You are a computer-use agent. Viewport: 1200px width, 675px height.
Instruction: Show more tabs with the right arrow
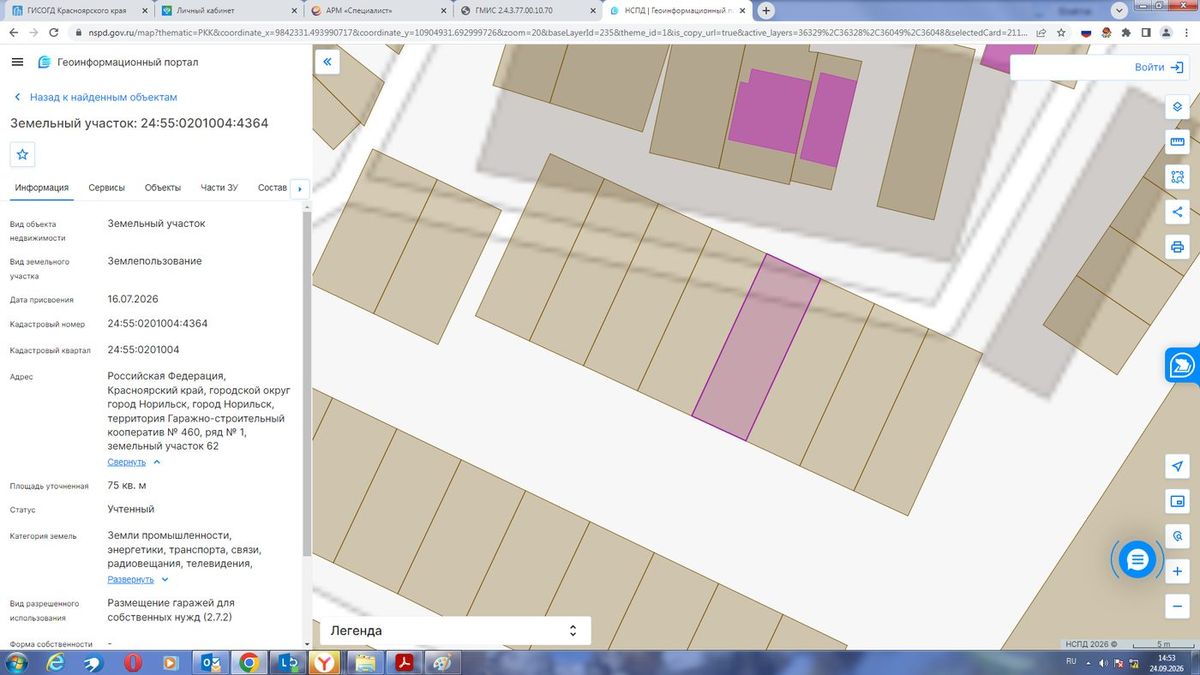point(300,188)
